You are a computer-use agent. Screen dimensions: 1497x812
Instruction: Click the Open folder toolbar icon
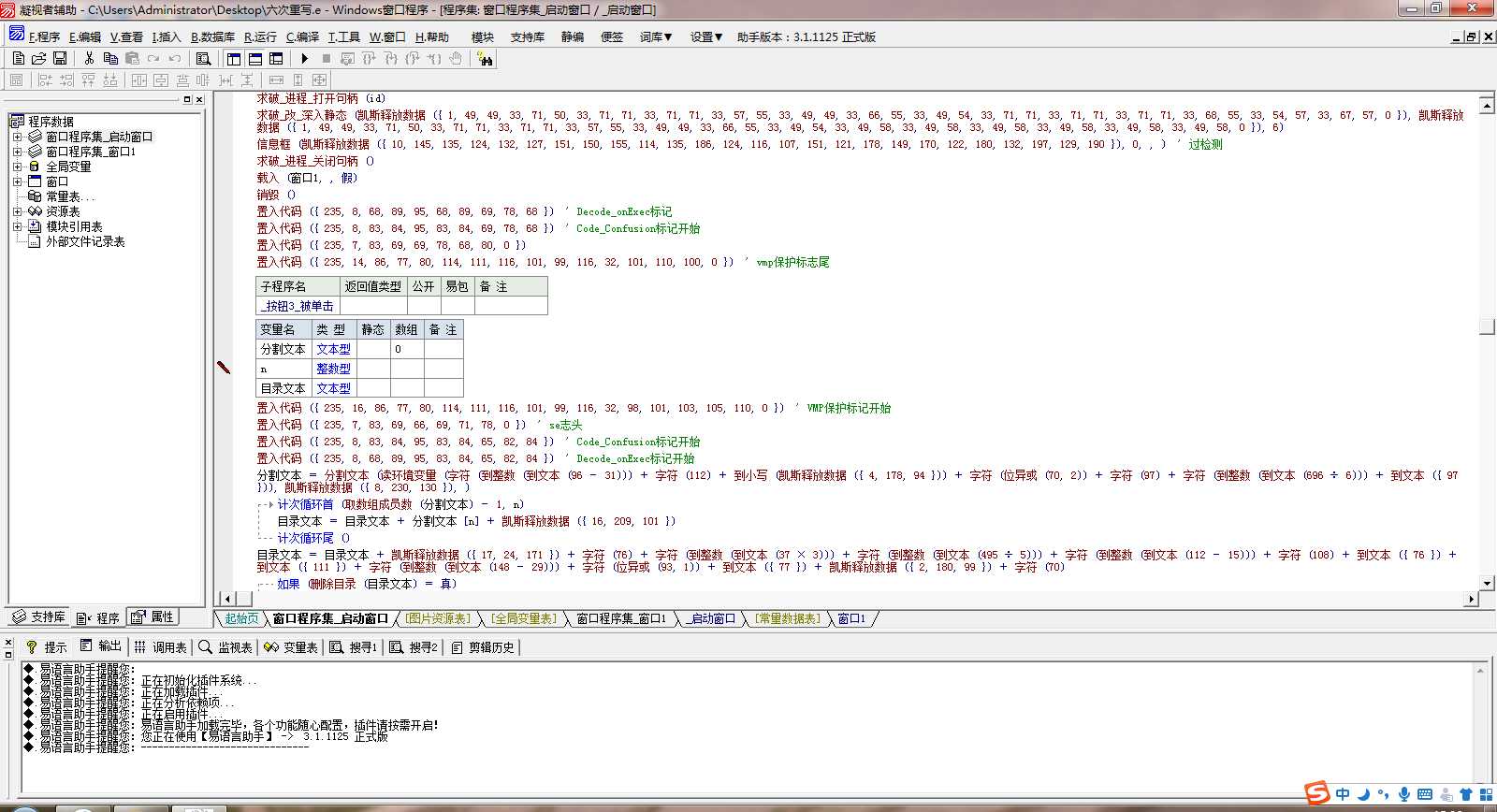[39, 58]
